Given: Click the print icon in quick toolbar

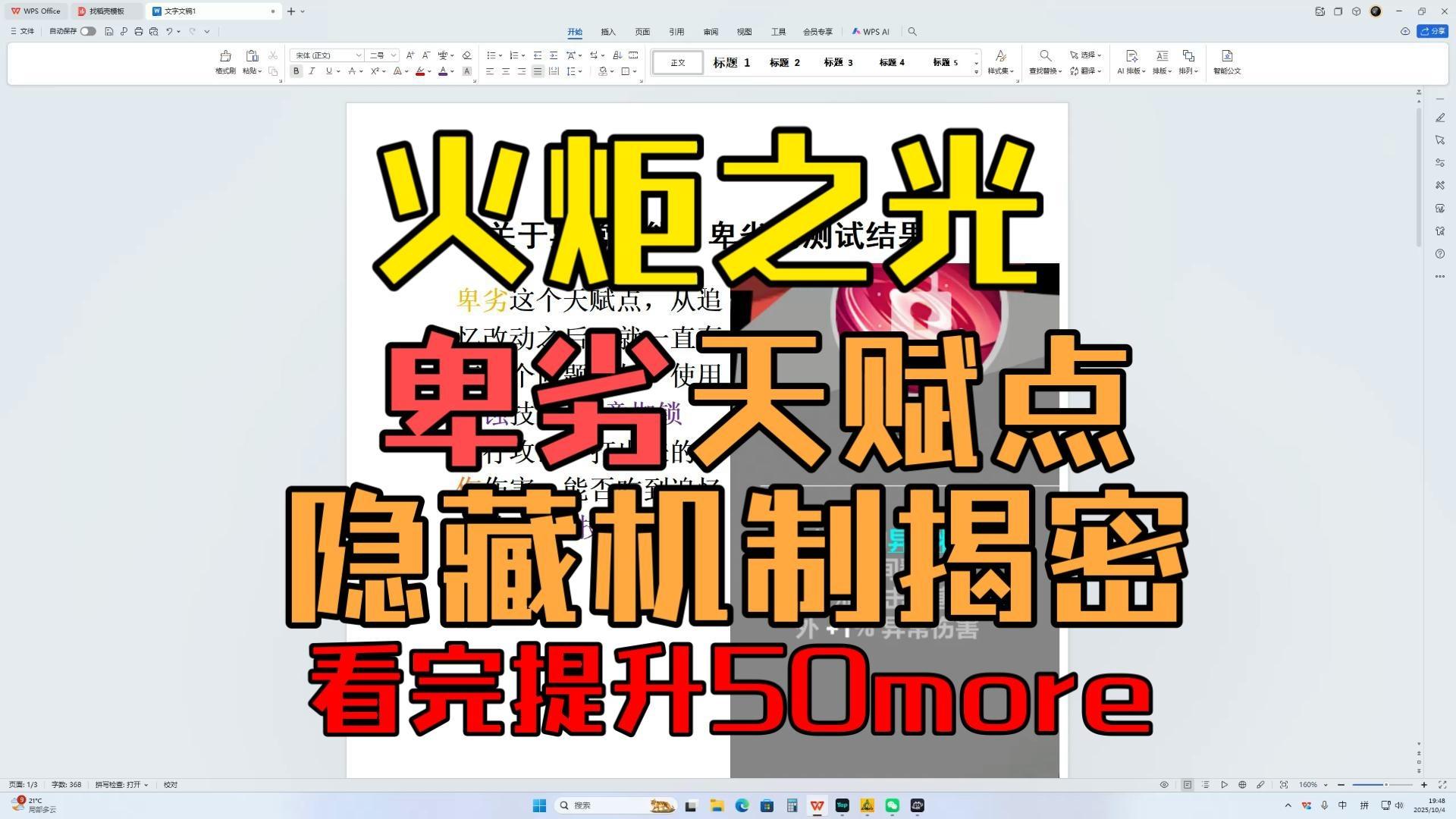Looking at the screenshot, I should [139, 32].
